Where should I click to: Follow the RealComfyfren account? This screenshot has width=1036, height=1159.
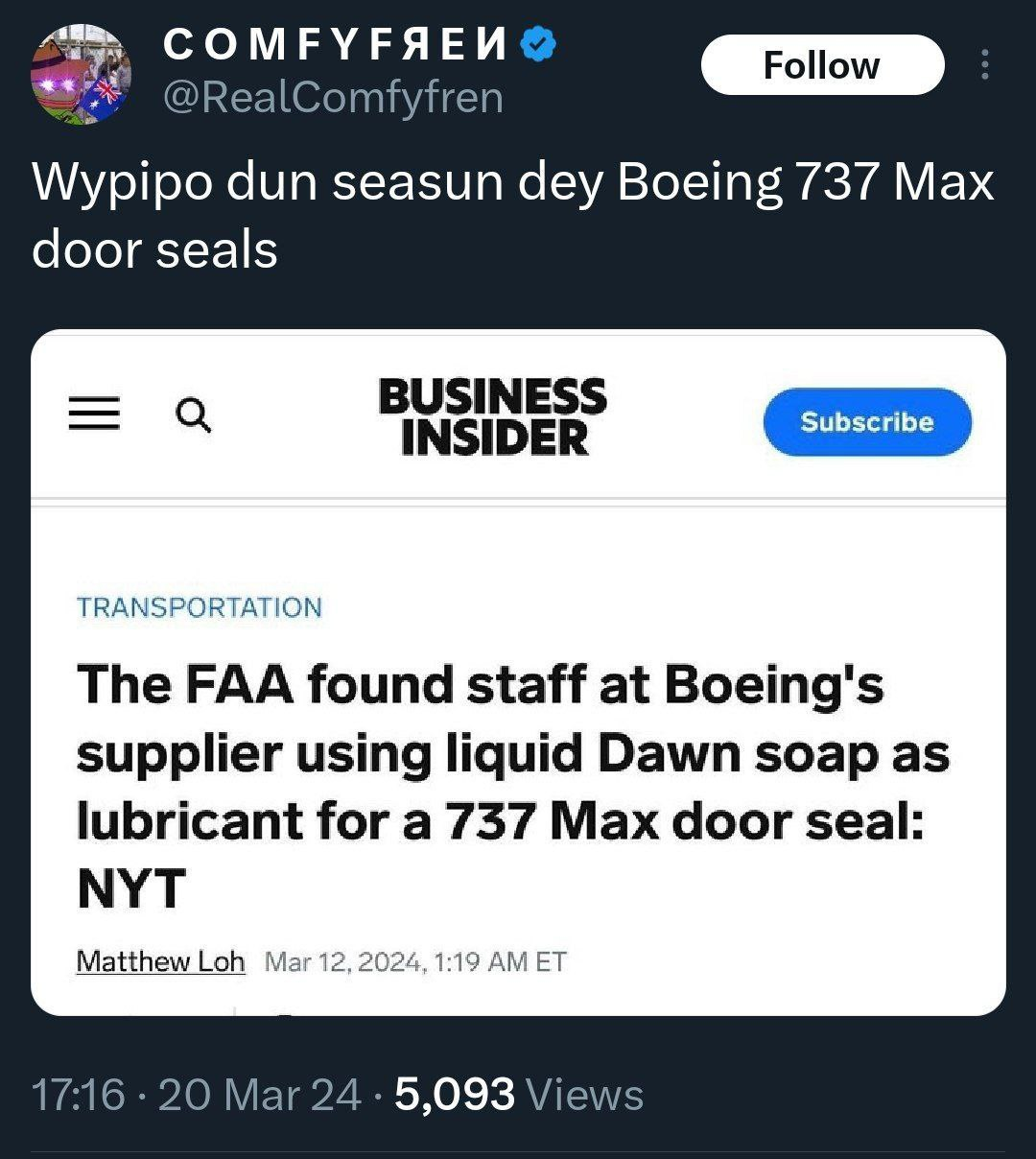pos(822,65)
